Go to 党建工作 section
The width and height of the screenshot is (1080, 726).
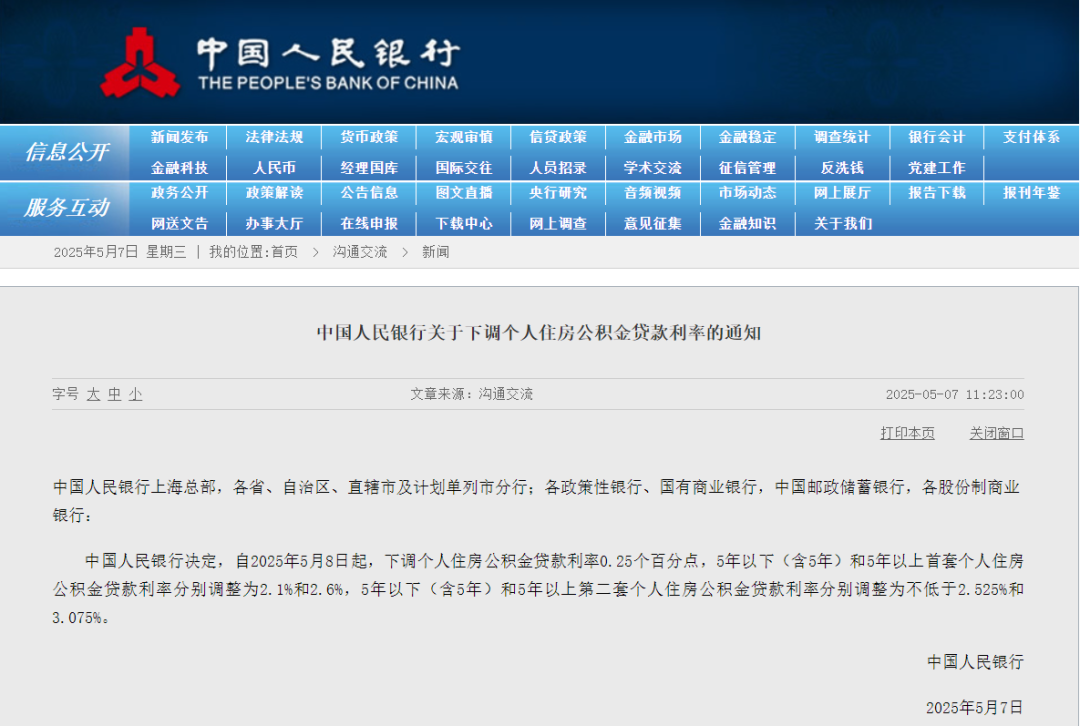[x=937, y=168]
